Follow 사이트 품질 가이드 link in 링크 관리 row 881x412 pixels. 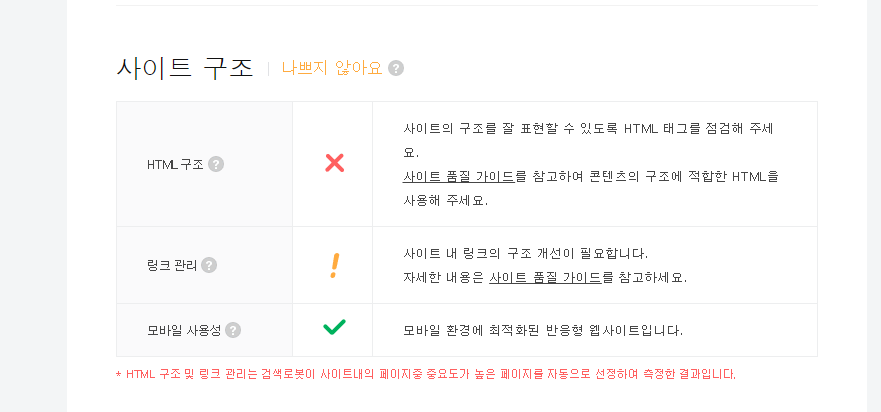tap(545, 278)
